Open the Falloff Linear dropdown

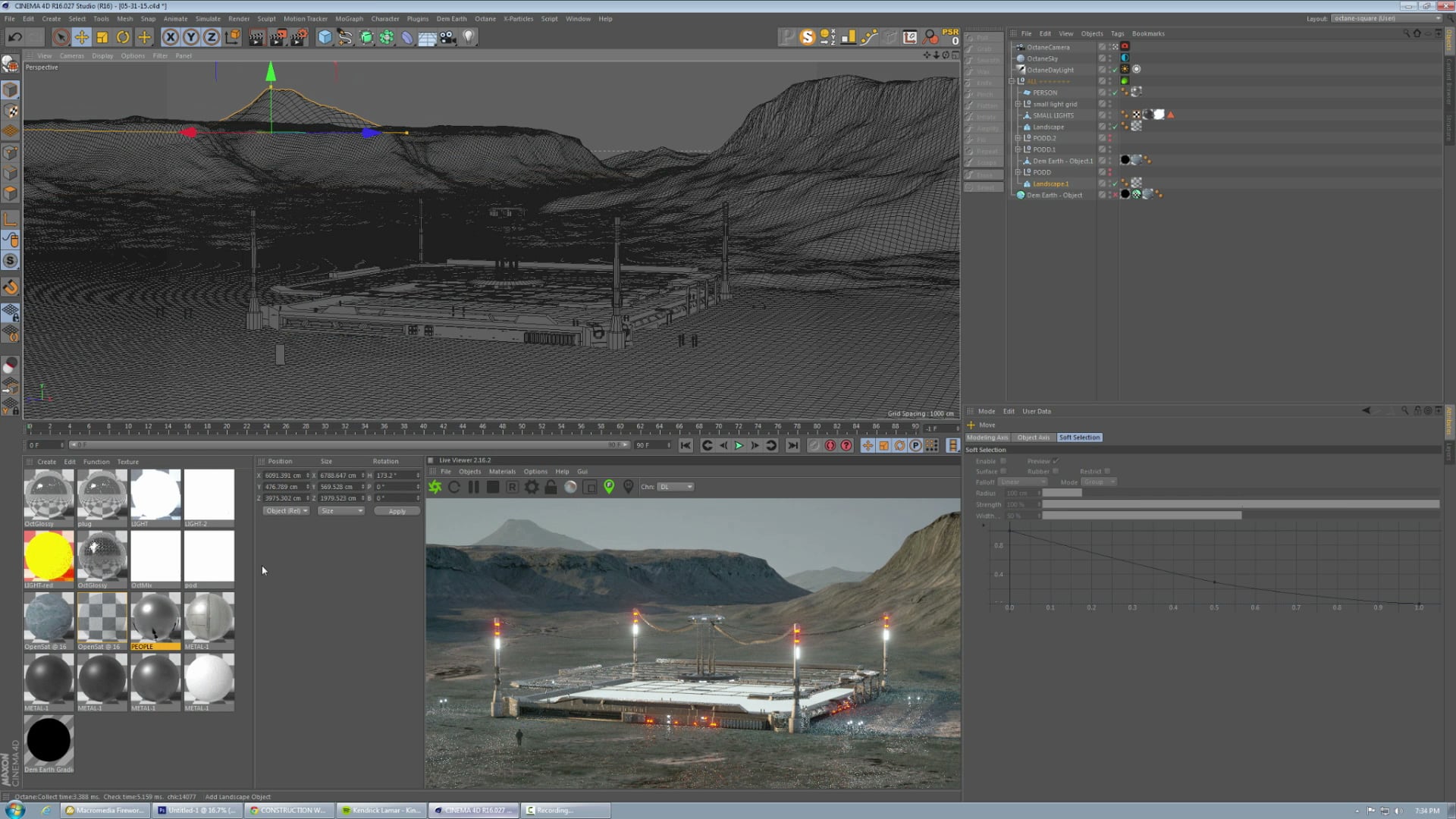(1022, 482)
